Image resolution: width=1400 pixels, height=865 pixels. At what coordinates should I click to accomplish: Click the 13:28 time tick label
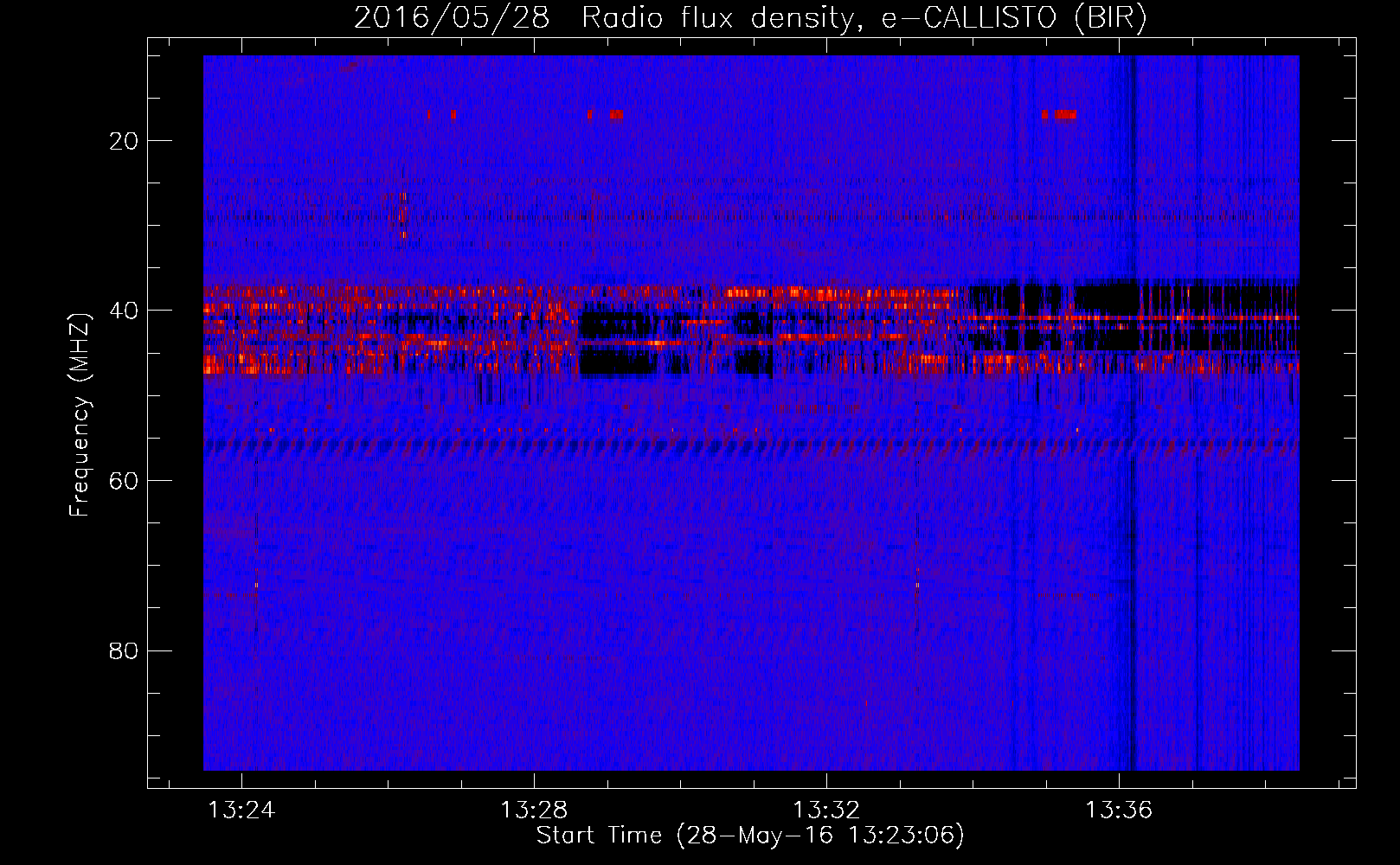(535, 810)
